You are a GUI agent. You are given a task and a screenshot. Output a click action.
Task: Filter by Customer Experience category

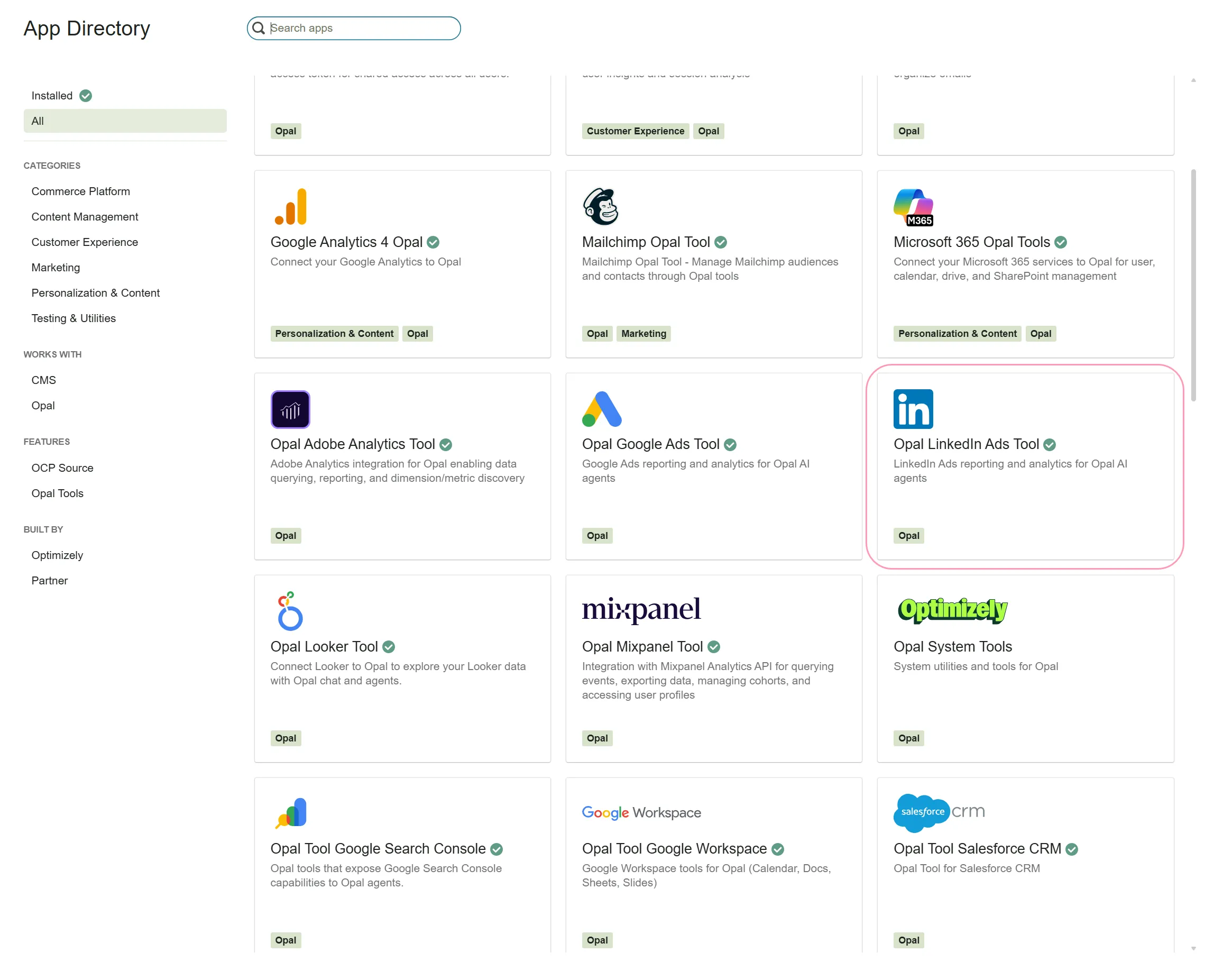[85, 242]
